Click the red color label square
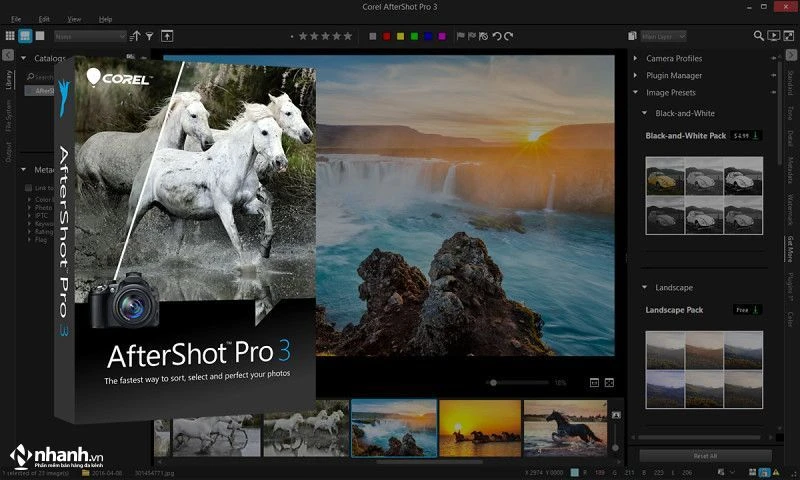This screenshot has height=480, width=800. point(387,36)
